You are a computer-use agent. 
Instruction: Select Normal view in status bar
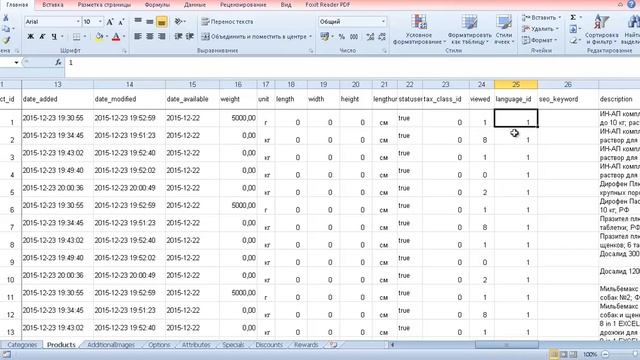[554, 354]
